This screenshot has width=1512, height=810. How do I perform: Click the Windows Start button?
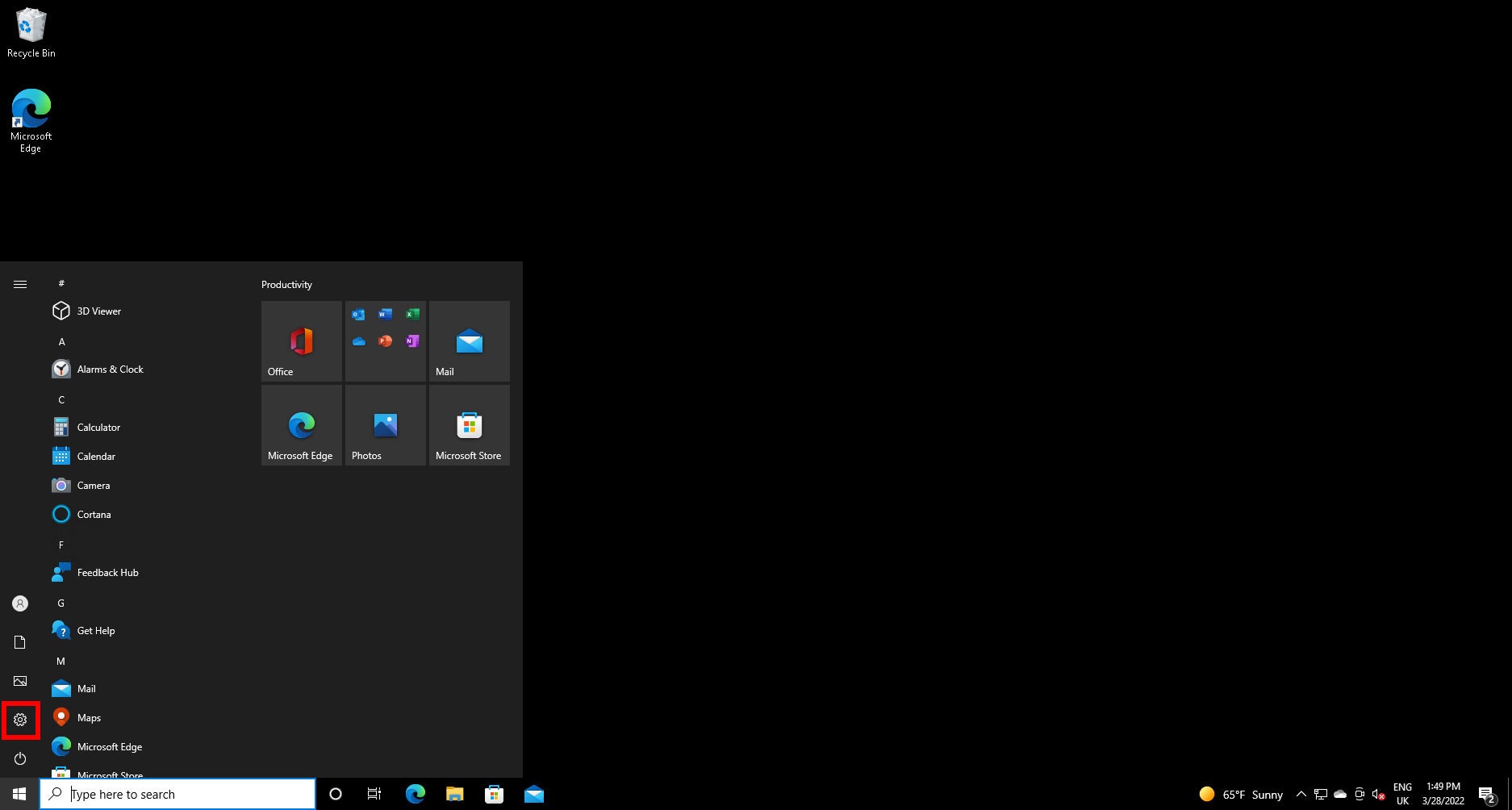(19, 794)
